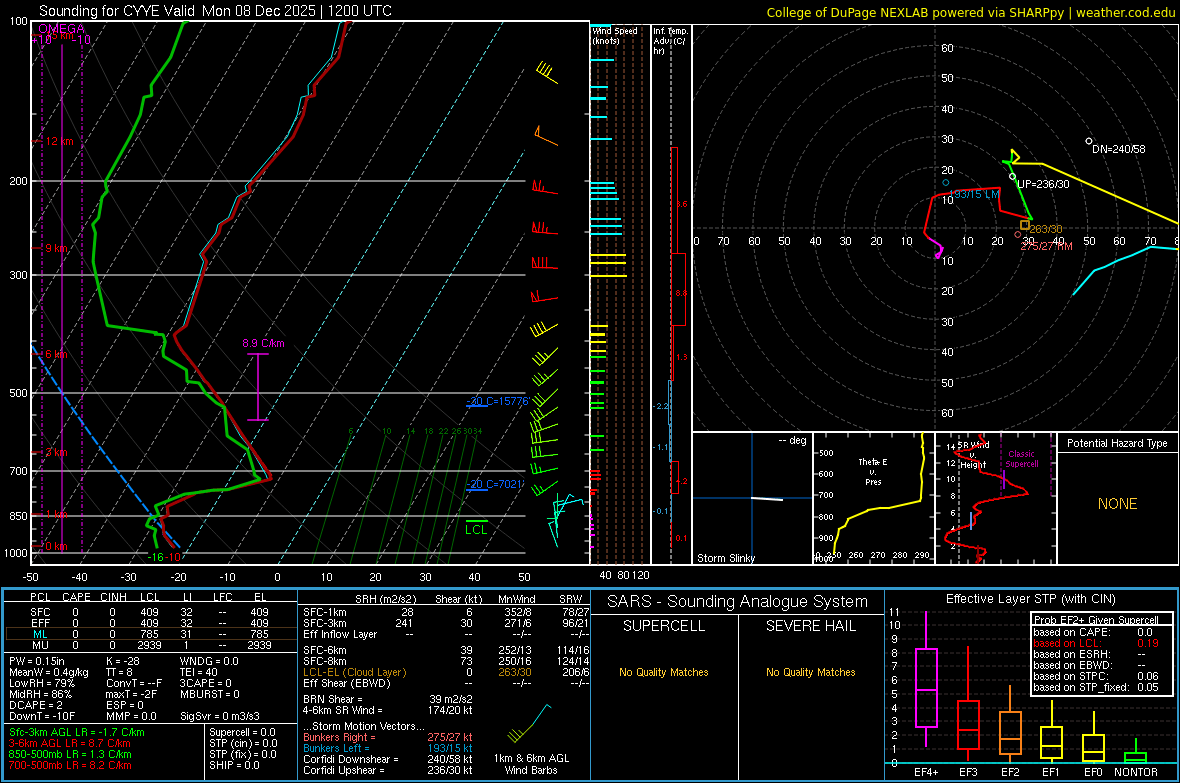The height and width of the screenshot is (783, 1180).
Task: Click the PW = 0.15in value
Action: coord(37,661)
